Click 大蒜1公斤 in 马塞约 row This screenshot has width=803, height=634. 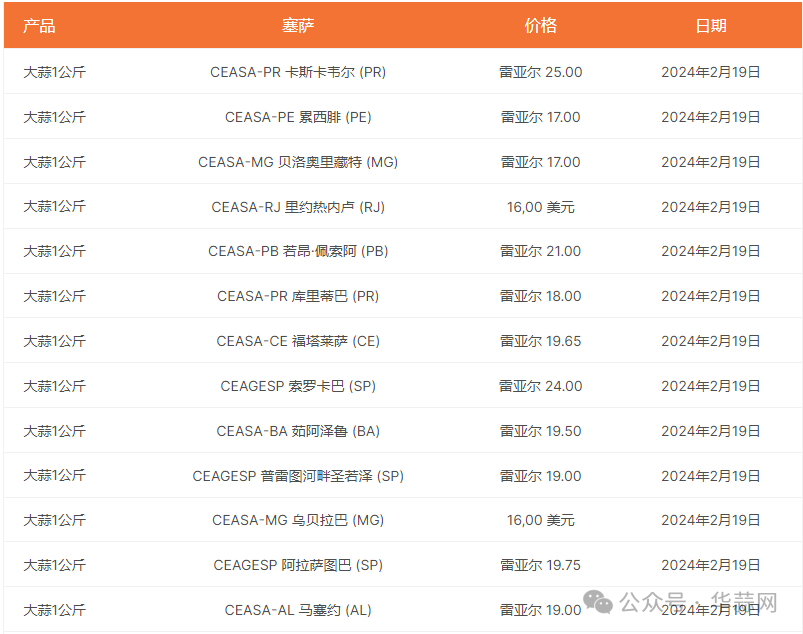click(54, 610)
